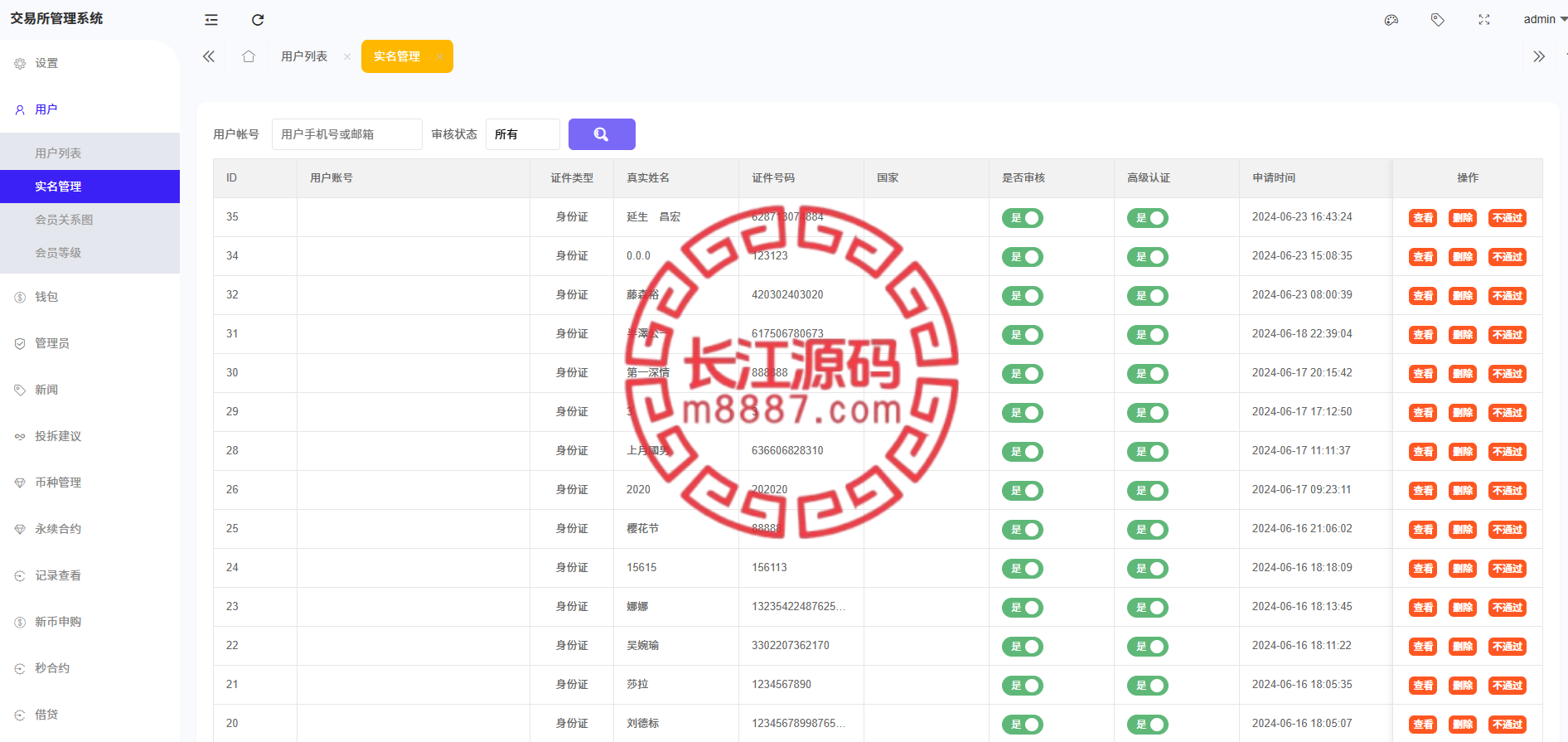Toggle 是否审核 switch for ID 25
Screen dimensions: 1568x742
point(1023,530)
